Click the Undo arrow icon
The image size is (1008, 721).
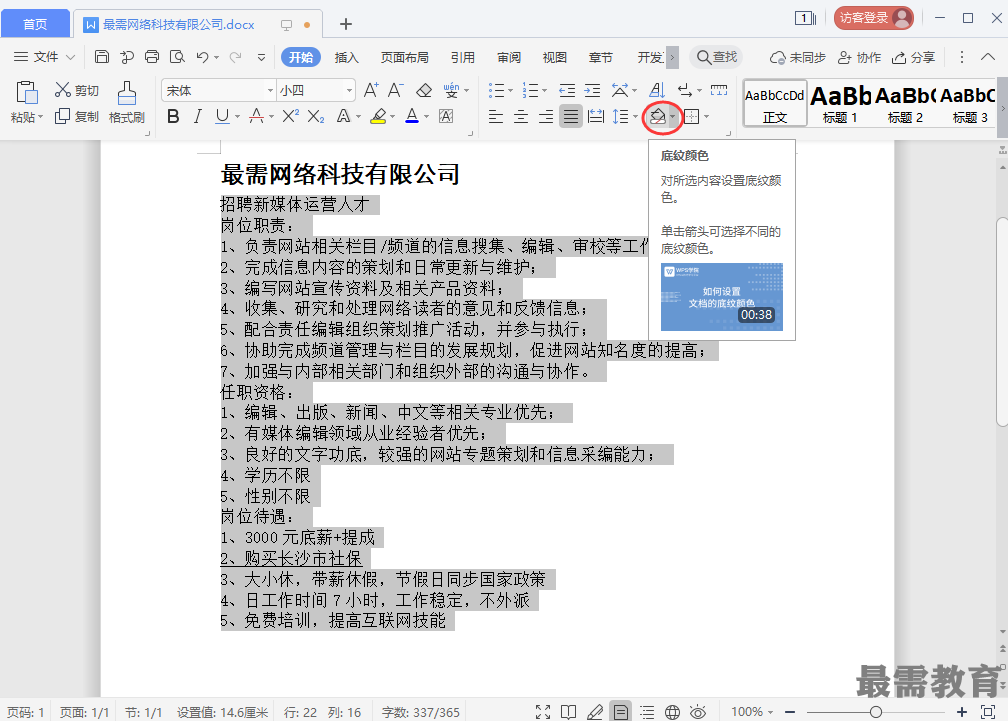(202, 57)
